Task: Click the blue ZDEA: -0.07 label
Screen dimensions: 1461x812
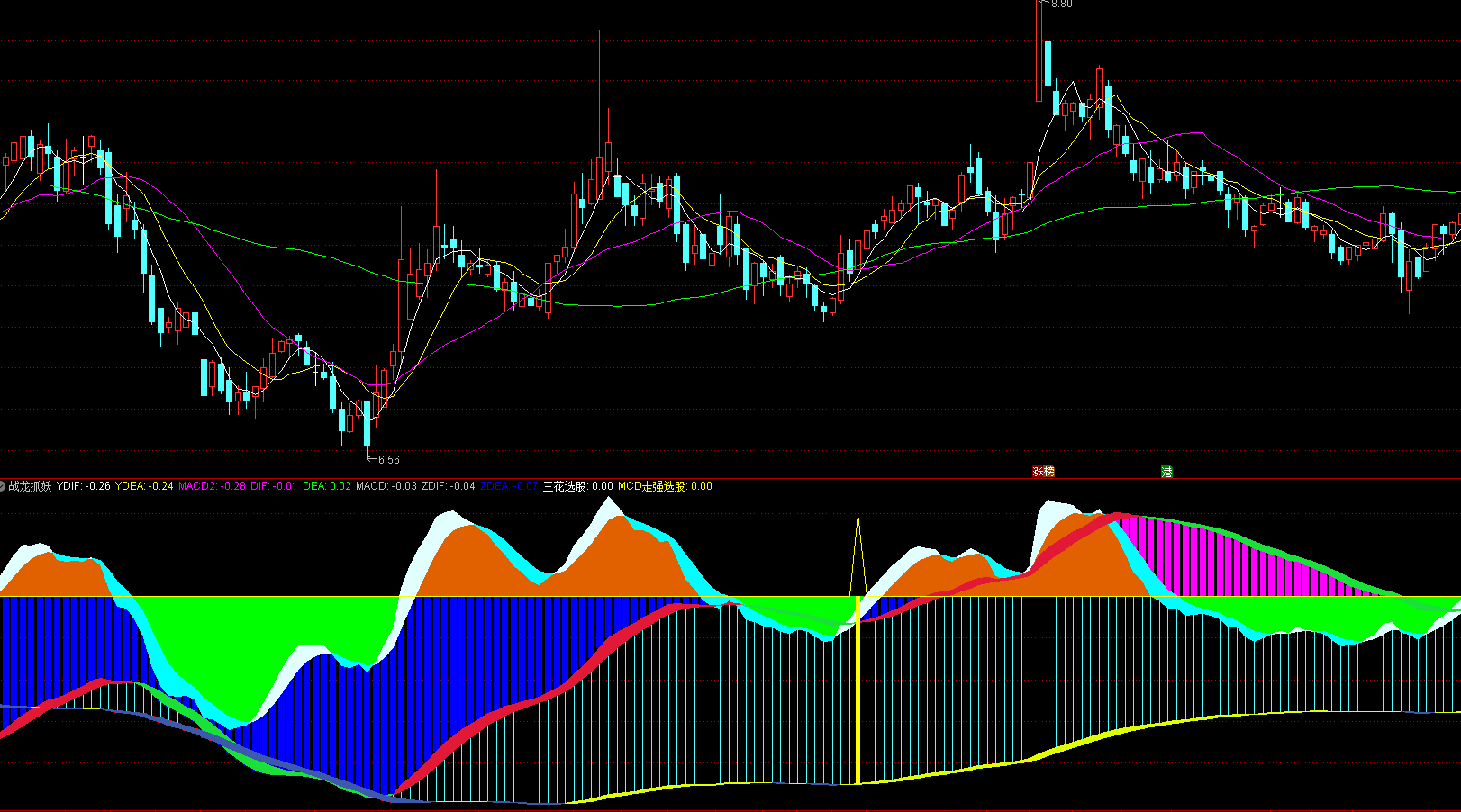Action: click(509, 486)
